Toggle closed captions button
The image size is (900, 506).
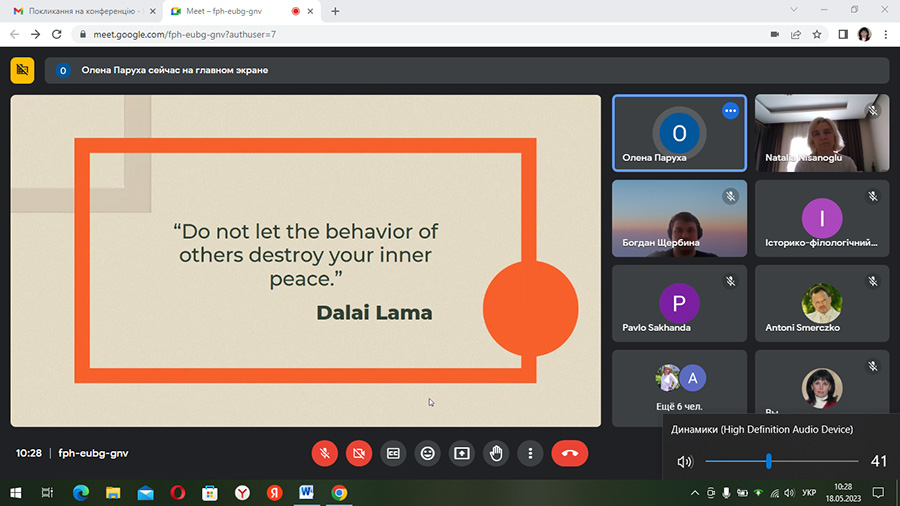(393, 453)
